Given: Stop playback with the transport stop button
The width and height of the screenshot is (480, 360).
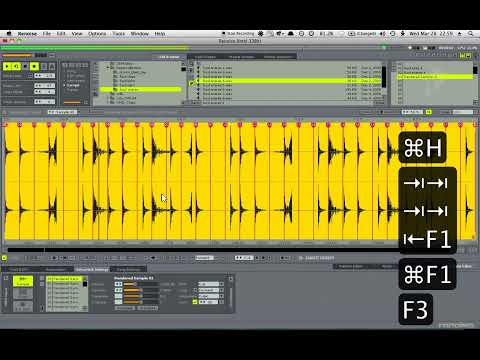Looking at the screenshot, I should click(25, 66).
